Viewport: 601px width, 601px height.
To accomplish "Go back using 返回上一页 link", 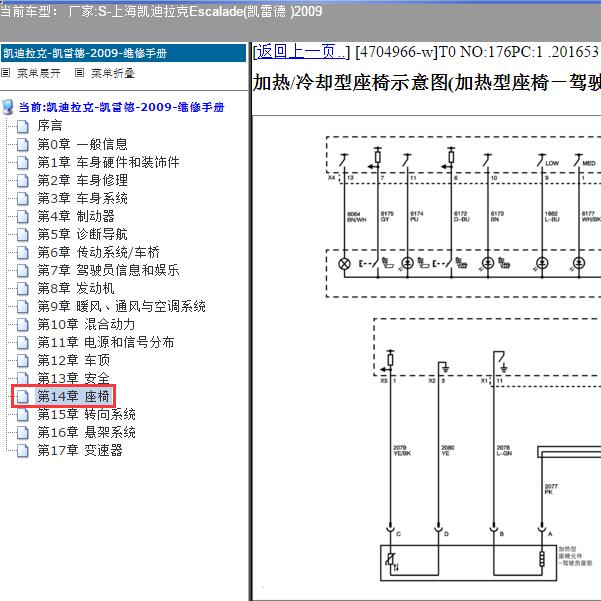I will coord(300,51).
